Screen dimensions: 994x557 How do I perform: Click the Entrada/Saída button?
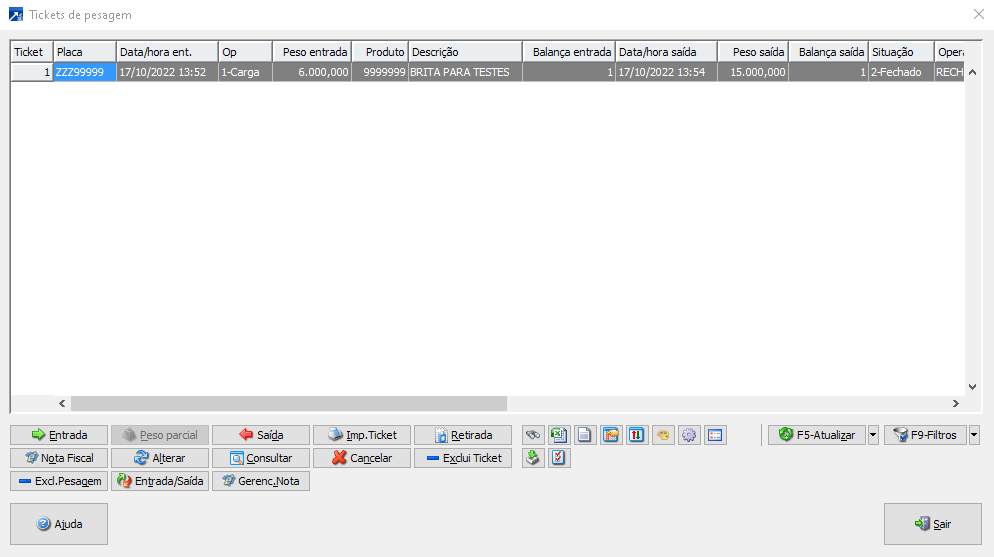[x=160, y=481]
